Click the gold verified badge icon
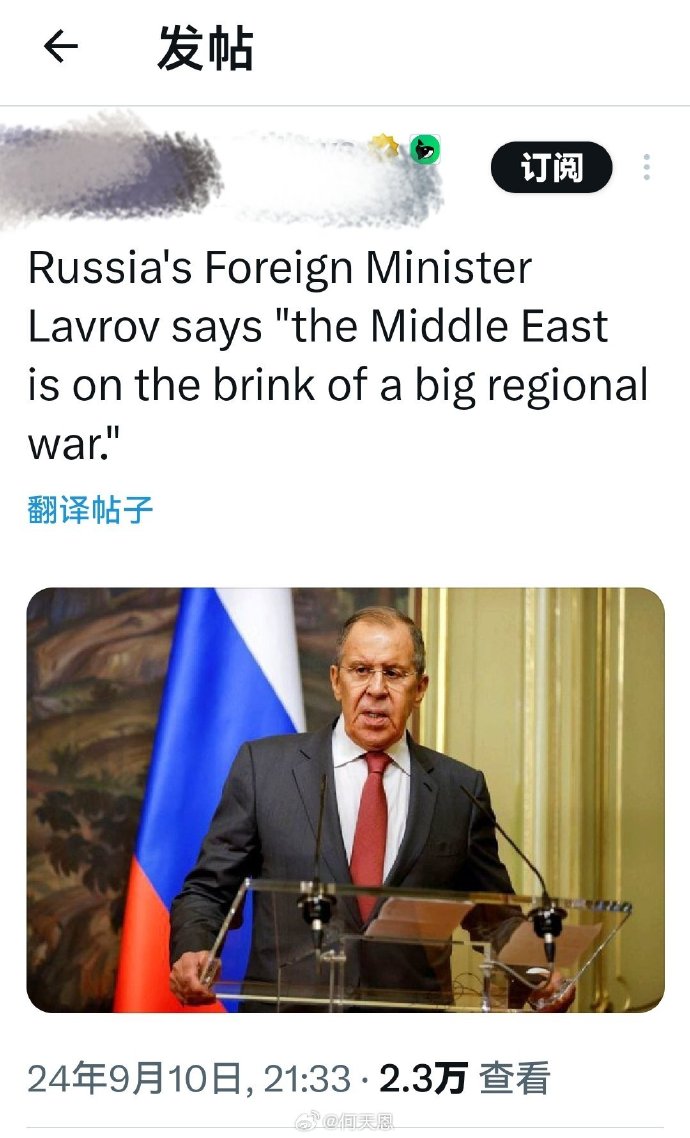The width and height of the screenshot is (690, 1138). pos(385,146)
